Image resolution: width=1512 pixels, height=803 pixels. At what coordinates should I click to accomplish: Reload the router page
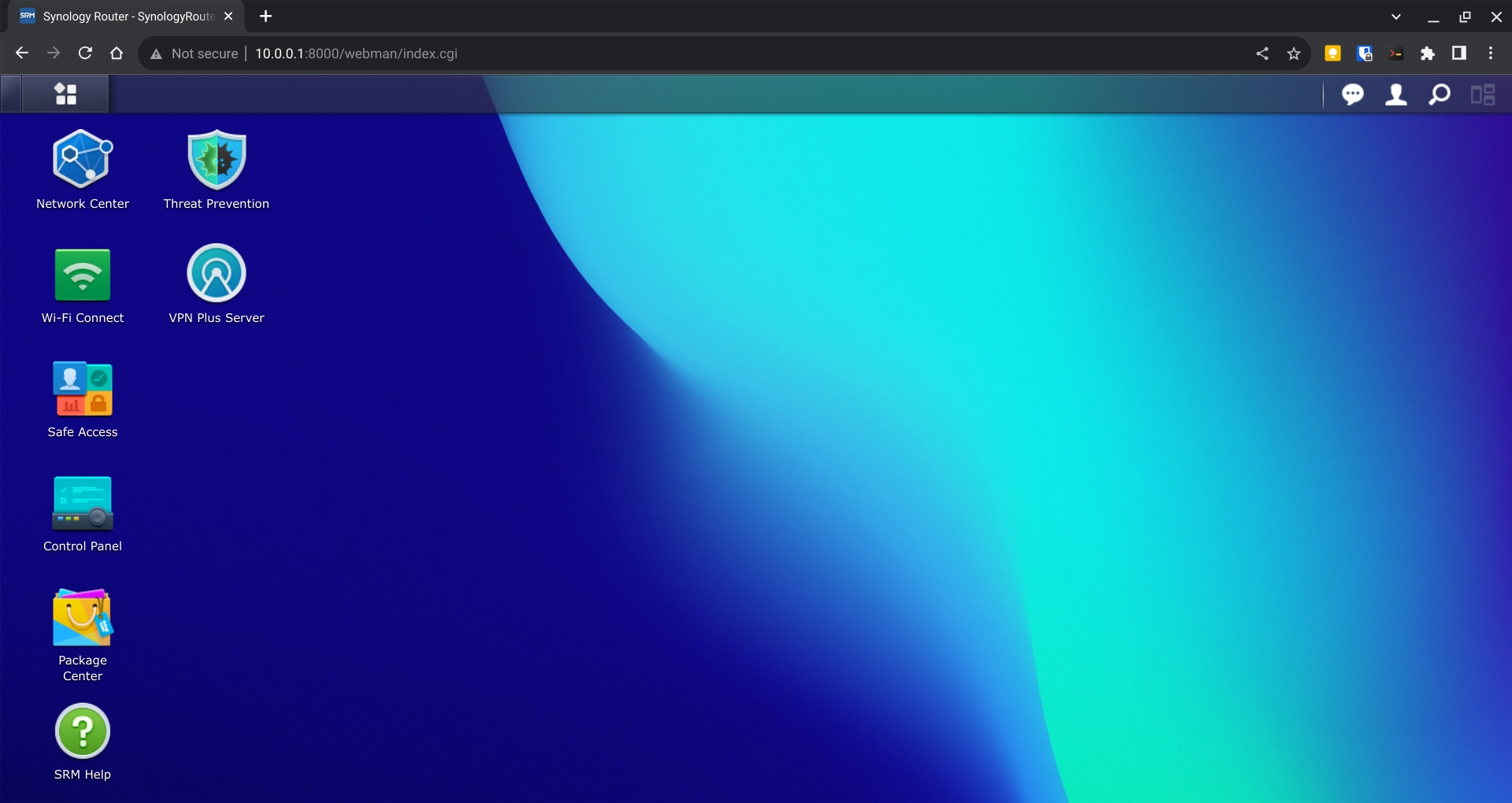(x=85, y=53)
